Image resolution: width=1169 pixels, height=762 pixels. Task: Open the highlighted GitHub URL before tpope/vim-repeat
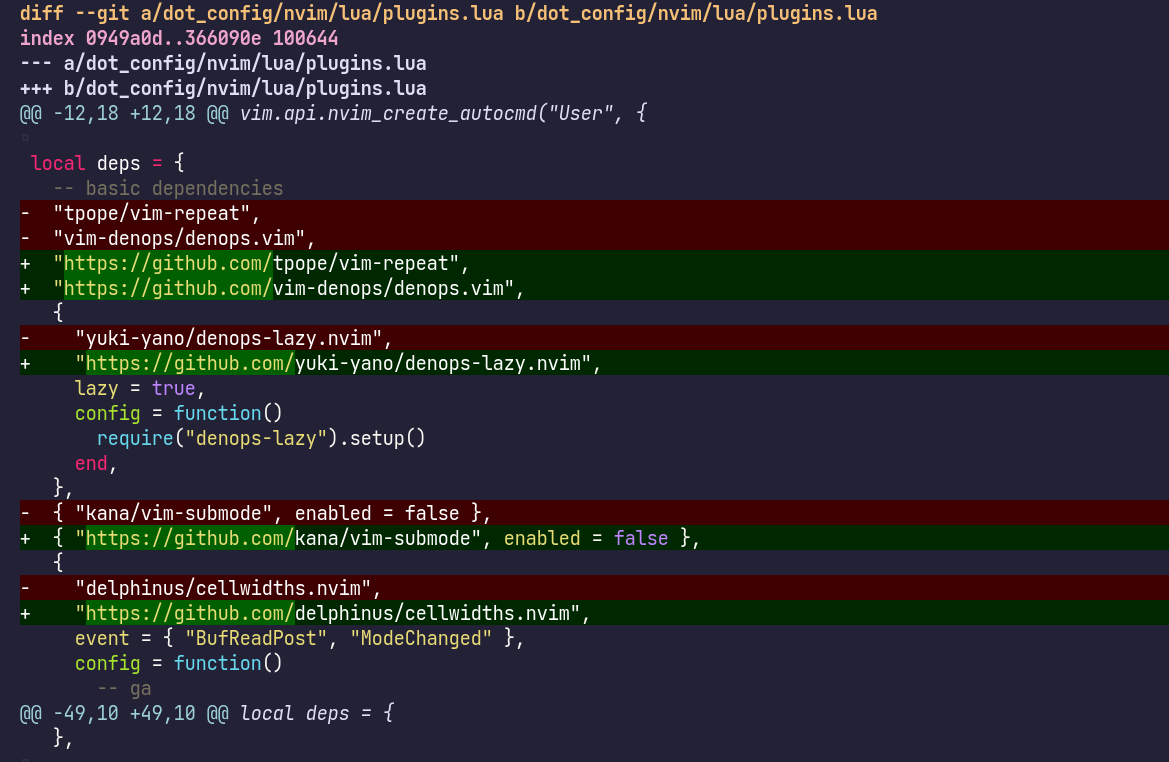tap(168, 263)
